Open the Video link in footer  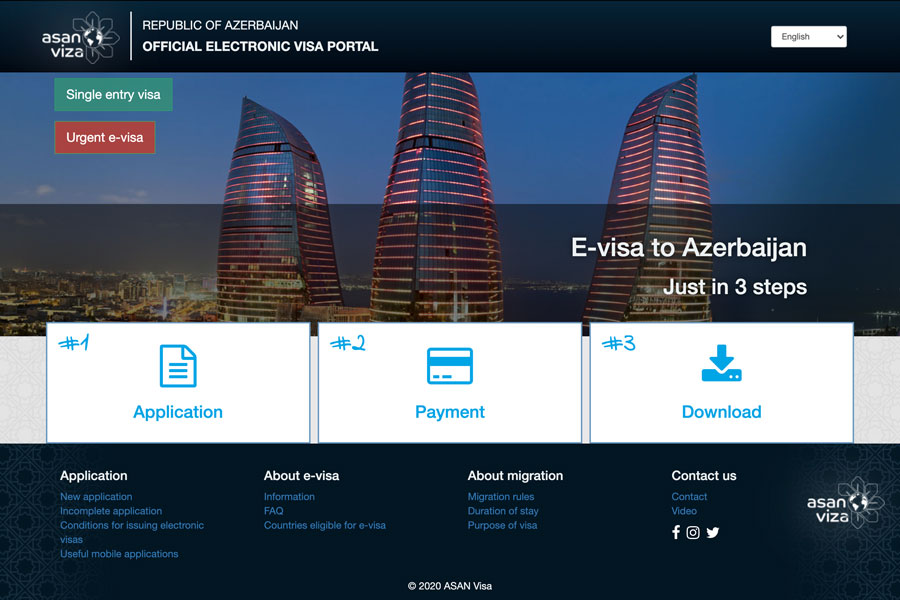click(684, 511)
